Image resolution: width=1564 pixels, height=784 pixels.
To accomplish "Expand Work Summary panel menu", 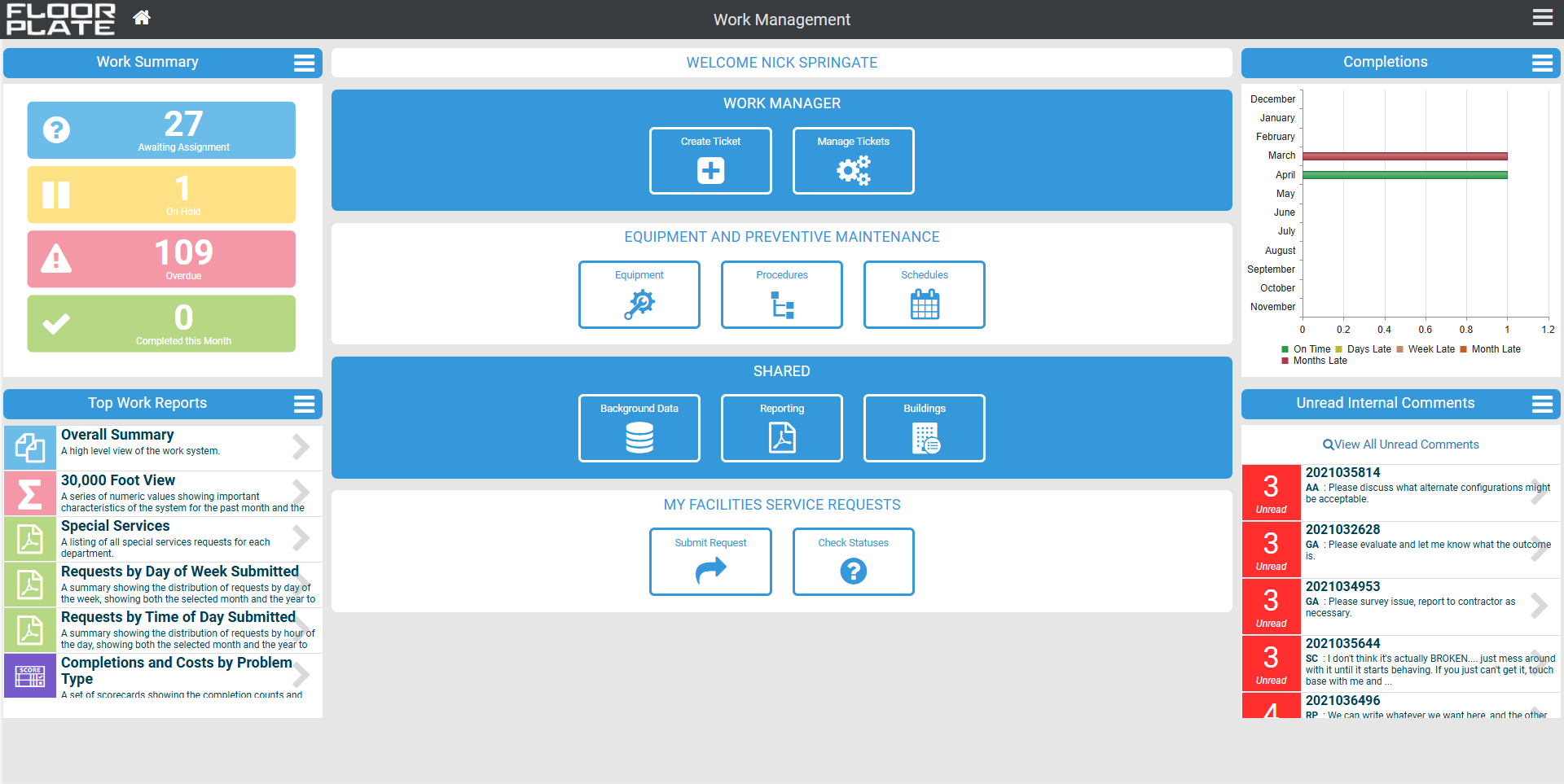I will coord(304,63).
